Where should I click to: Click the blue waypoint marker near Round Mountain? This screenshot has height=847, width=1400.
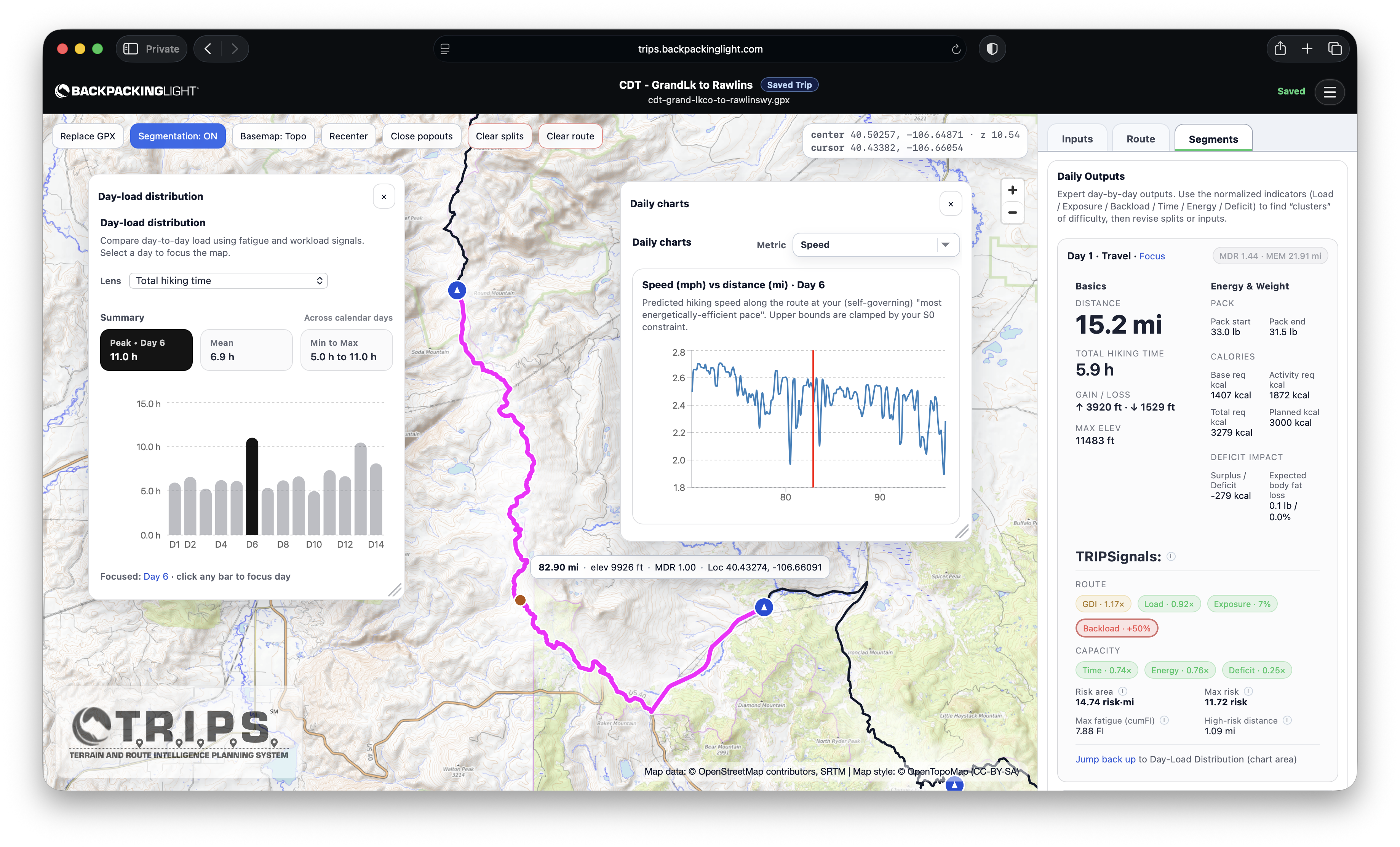click(457, 290)
